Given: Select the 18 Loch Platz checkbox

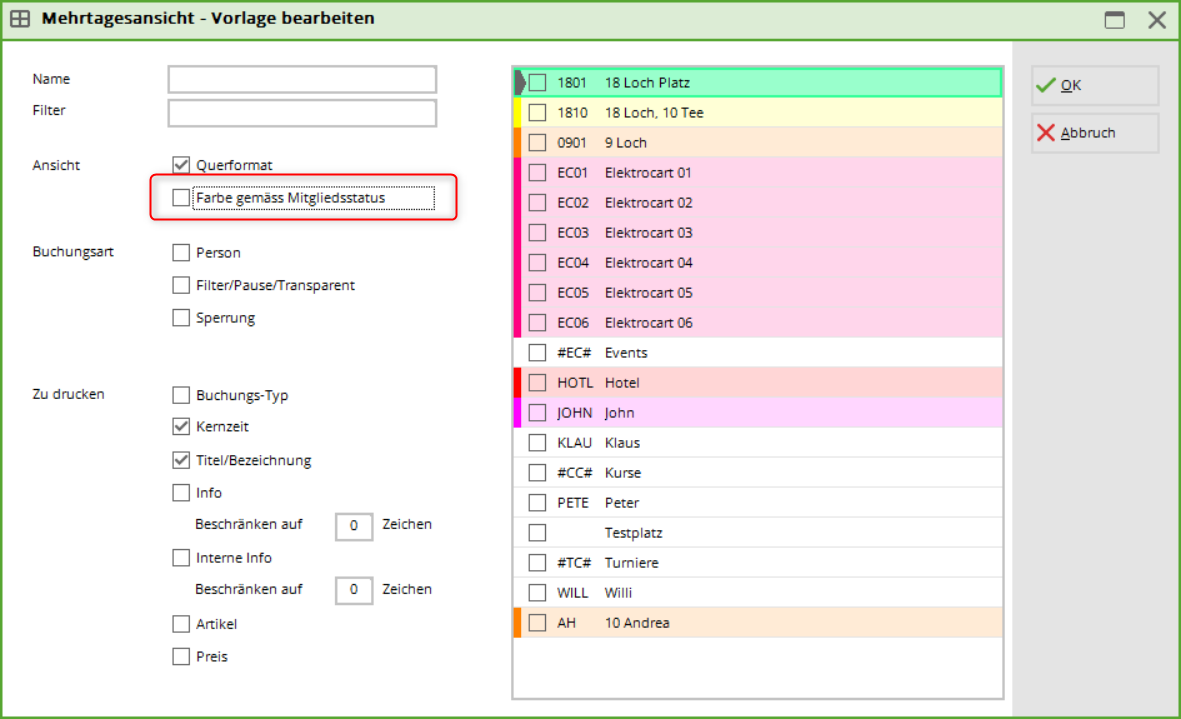Looking at the screenshot, I should [538, 83].
